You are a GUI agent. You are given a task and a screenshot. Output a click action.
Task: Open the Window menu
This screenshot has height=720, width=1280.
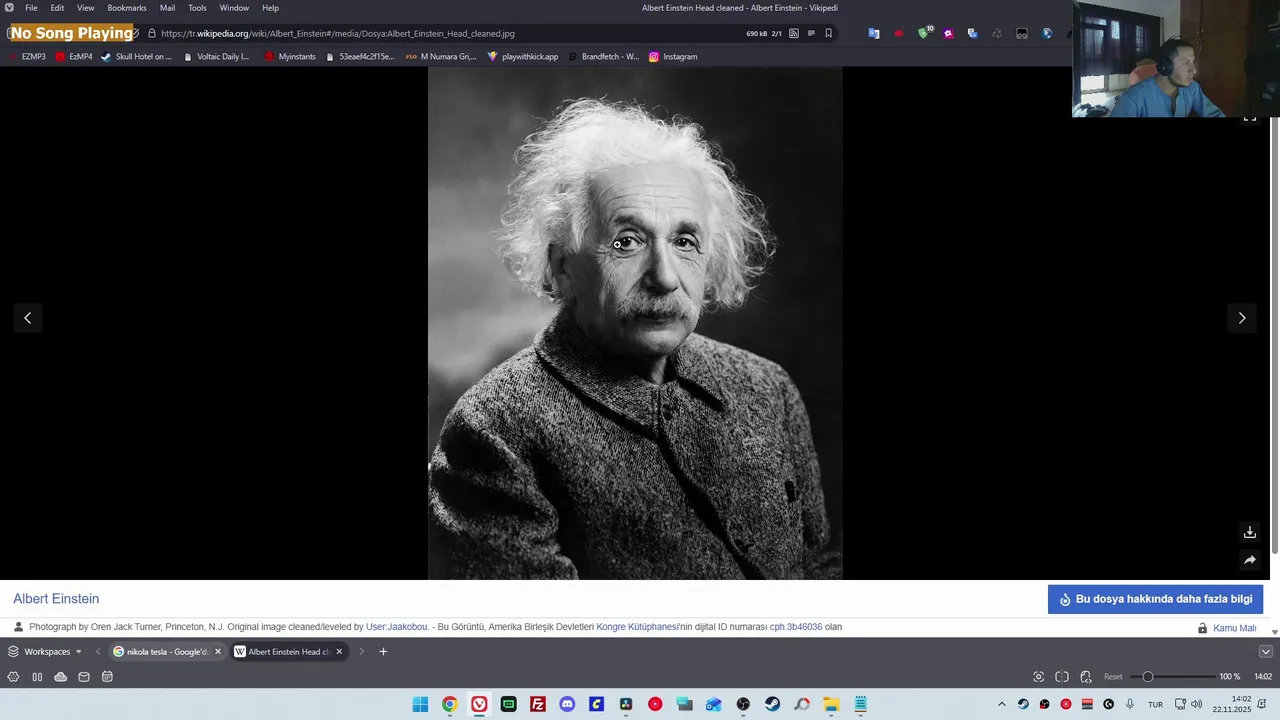tap(235, 8)
